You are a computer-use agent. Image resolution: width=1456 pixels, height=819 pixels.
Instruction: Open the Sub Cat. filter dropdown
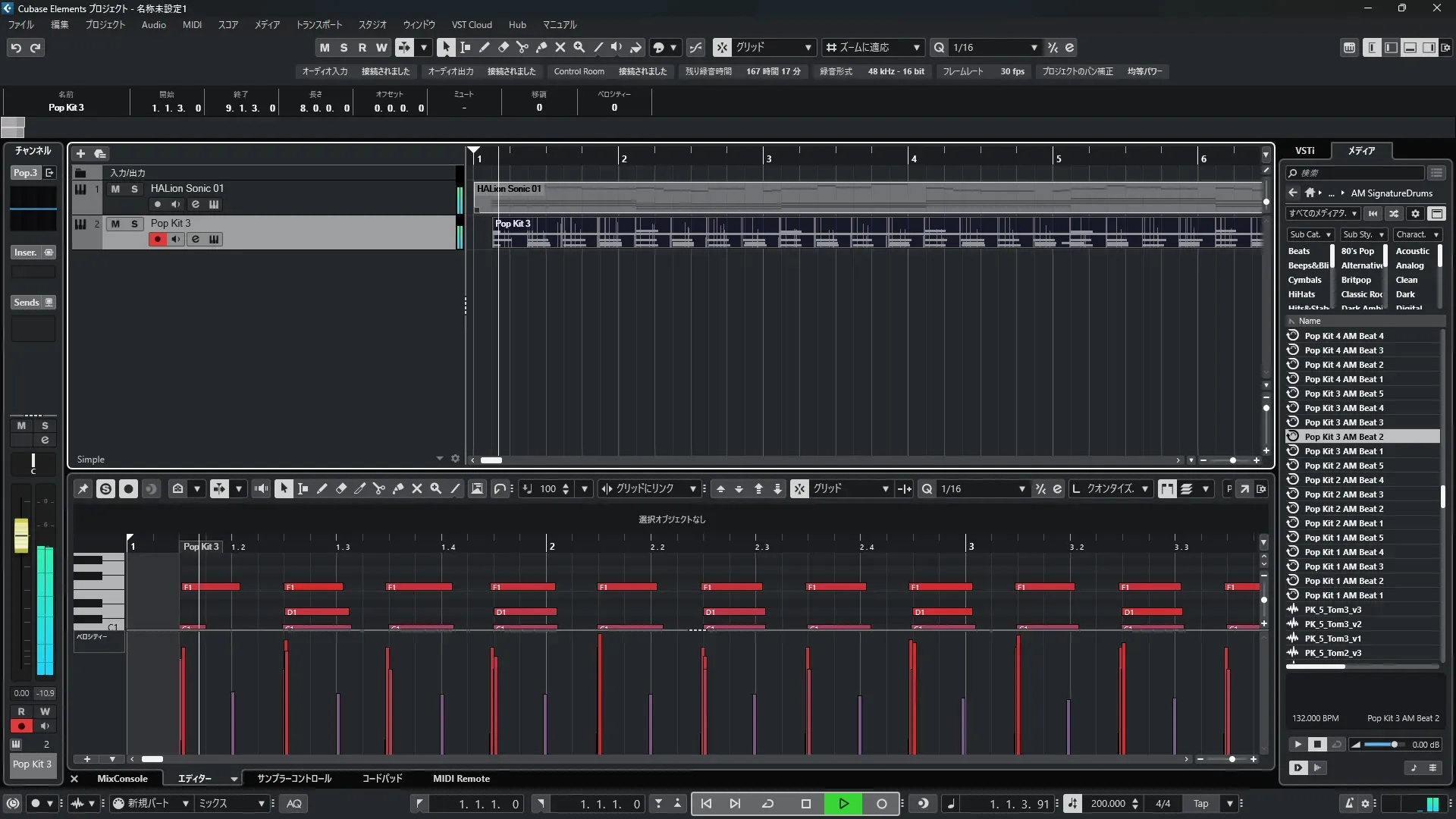pyautogui.click(x=1310, y=235)
